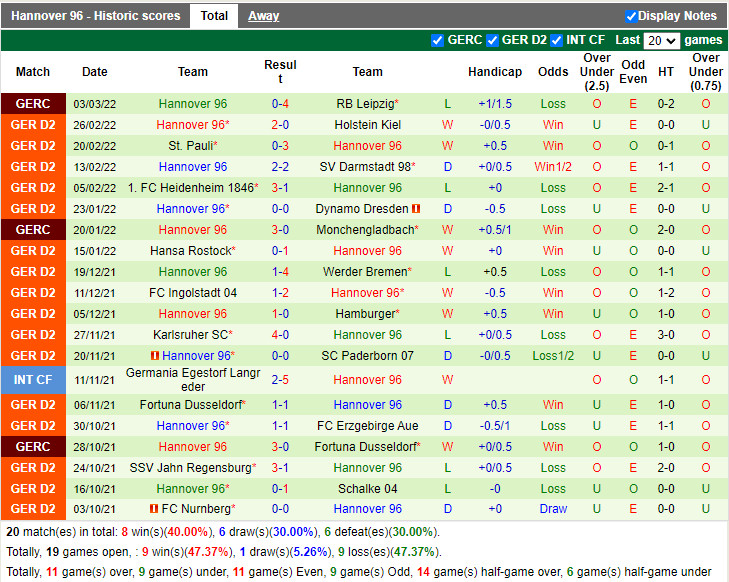Click the red card icon beside Dynamo Dresden
The image size is (729, 582).
(x=416, y=209)
